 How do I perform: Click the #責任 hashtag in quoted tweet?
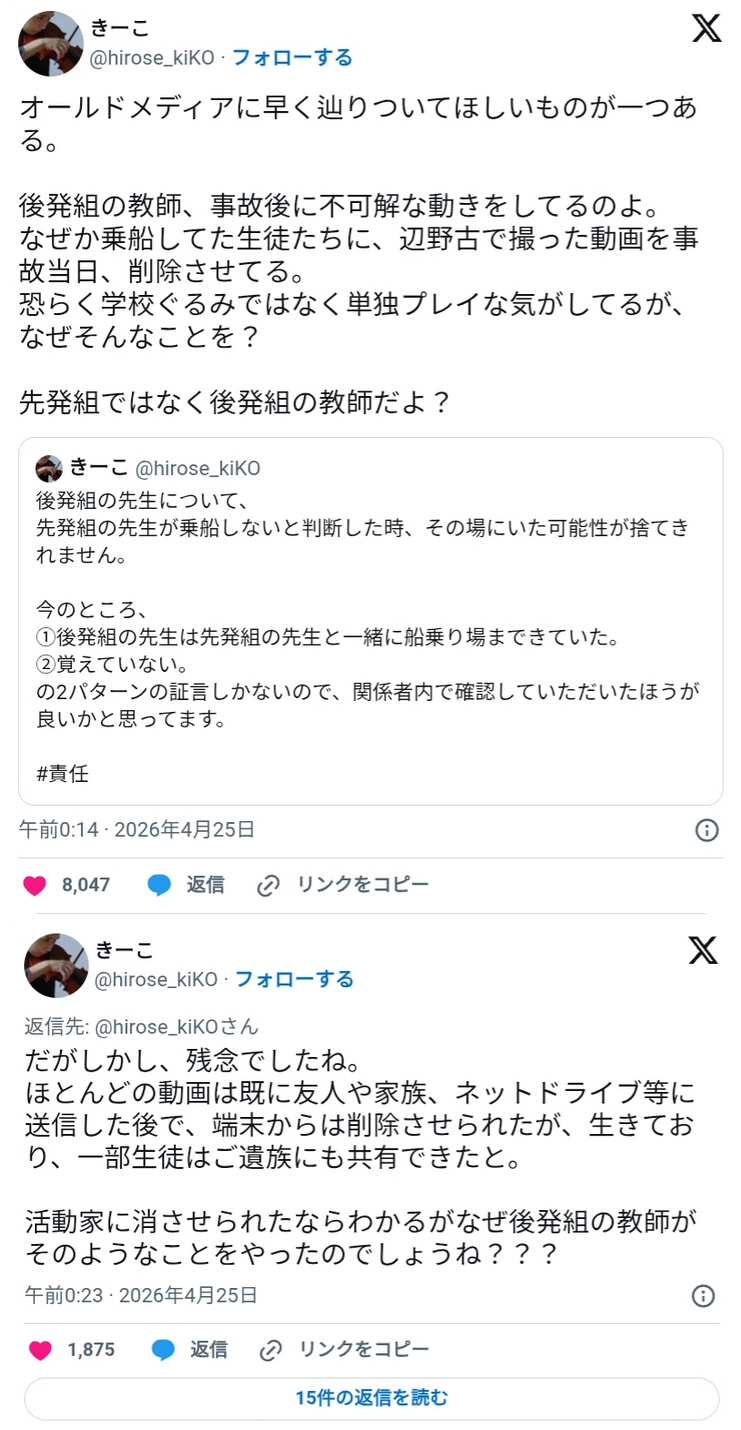click(63, 773)
